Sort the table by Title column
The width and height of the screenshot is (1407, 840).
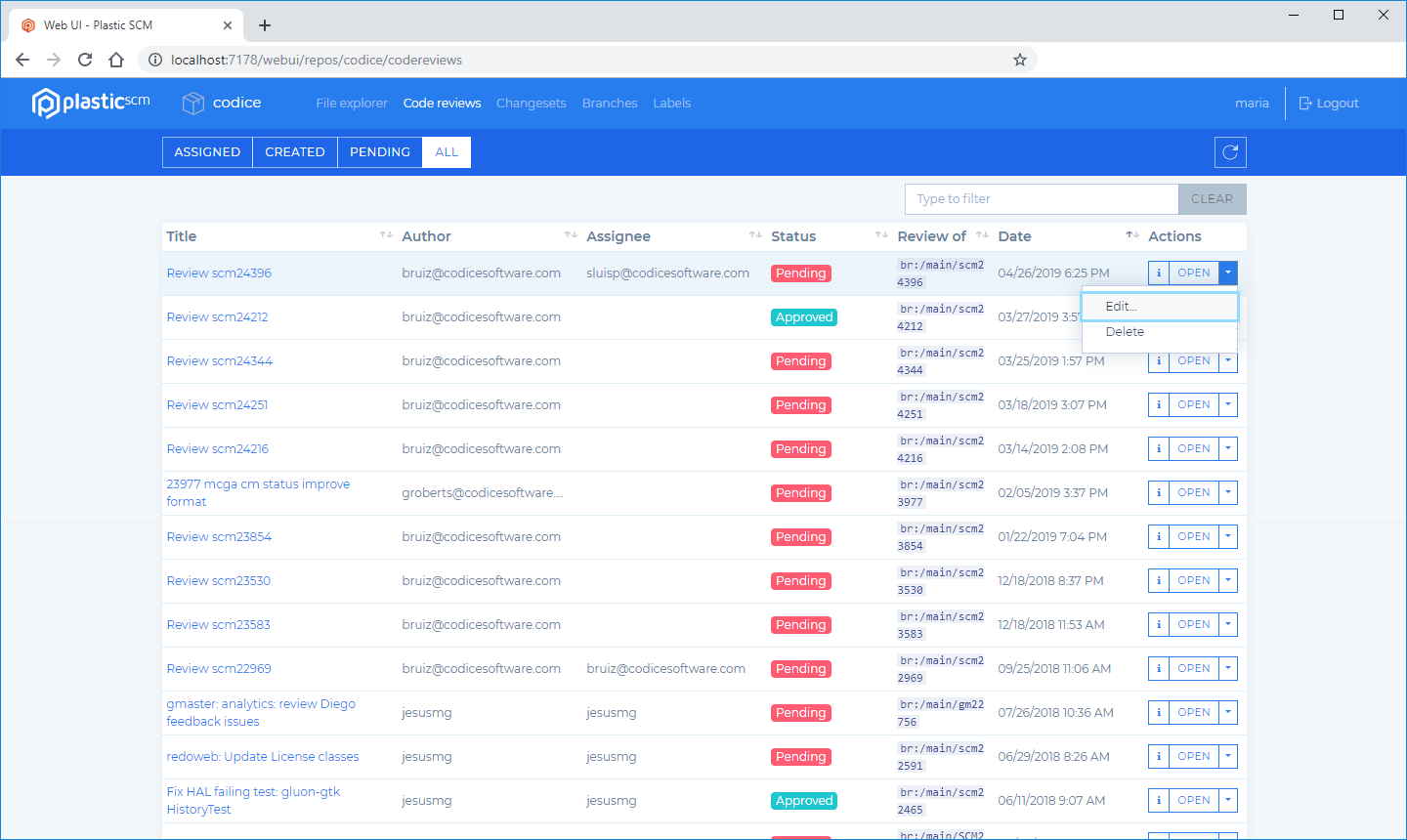386,235
